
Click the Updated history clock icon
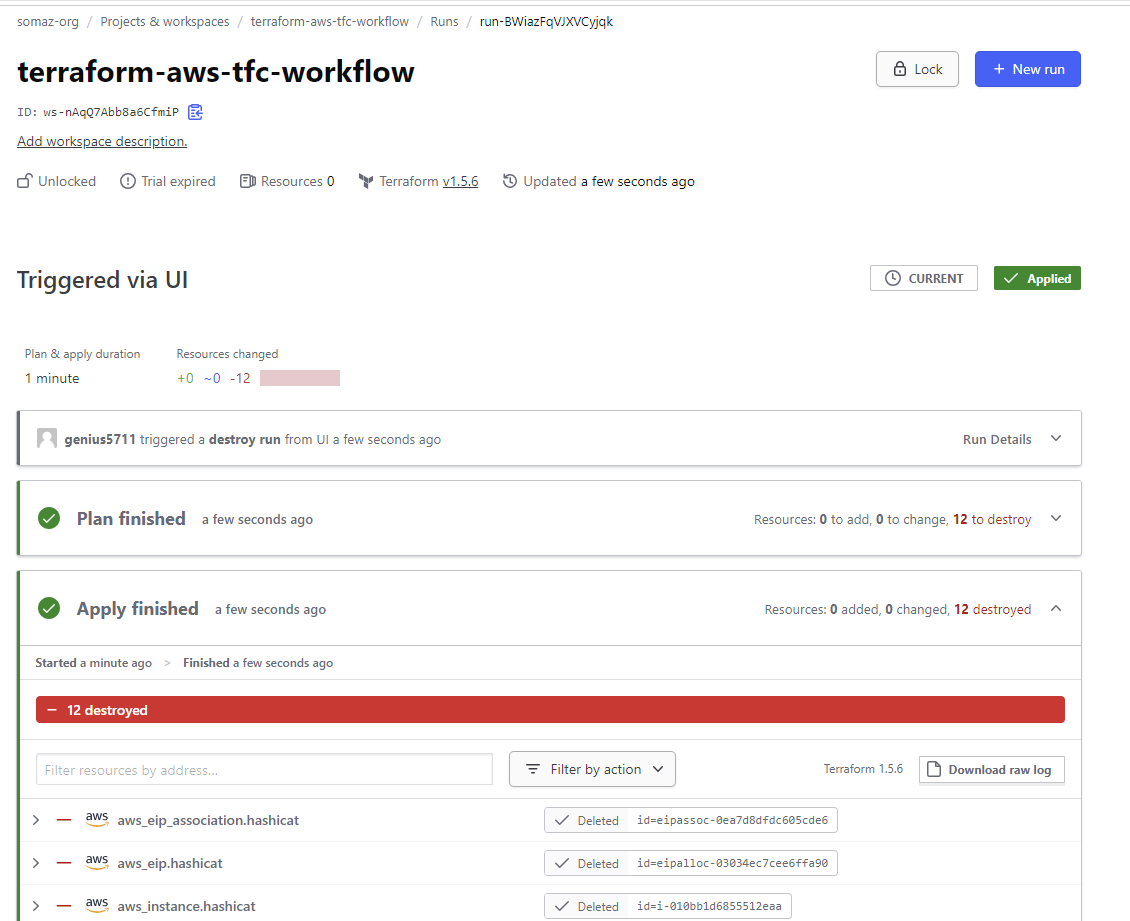pyautogui.click(x=510, y=181)
